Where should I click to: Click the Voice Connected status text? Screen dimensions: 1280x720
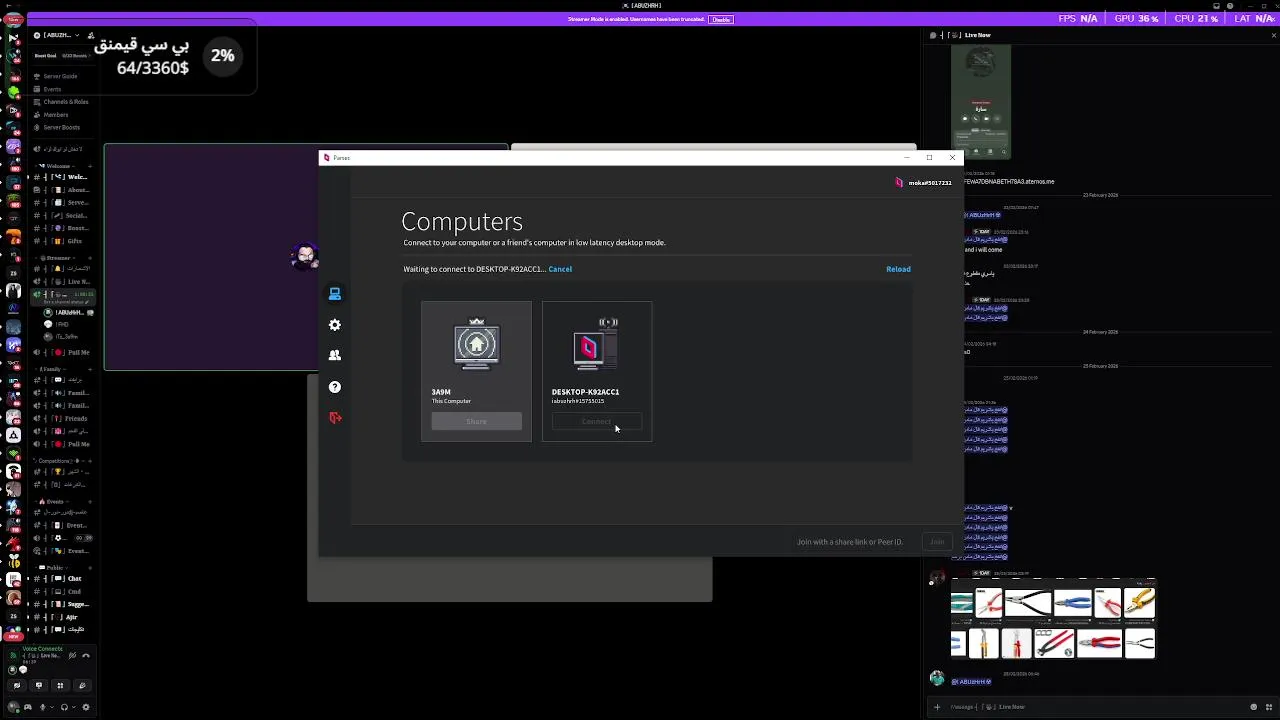42,649
